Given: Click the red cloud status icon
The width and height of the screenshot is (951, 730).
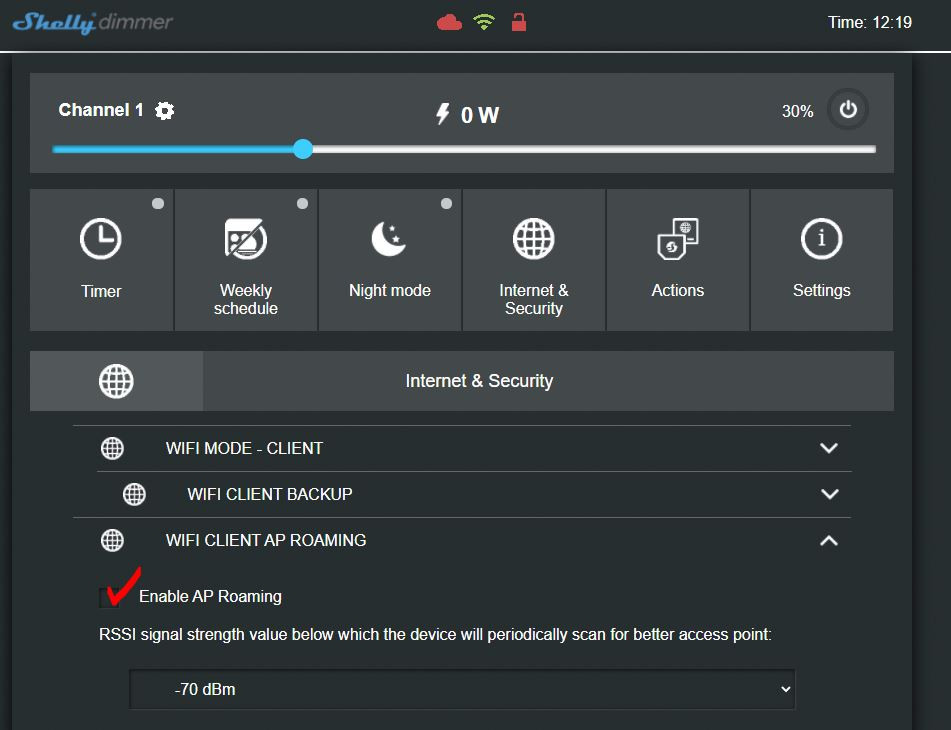Looking at the screenshot, I should coord(449,23).
